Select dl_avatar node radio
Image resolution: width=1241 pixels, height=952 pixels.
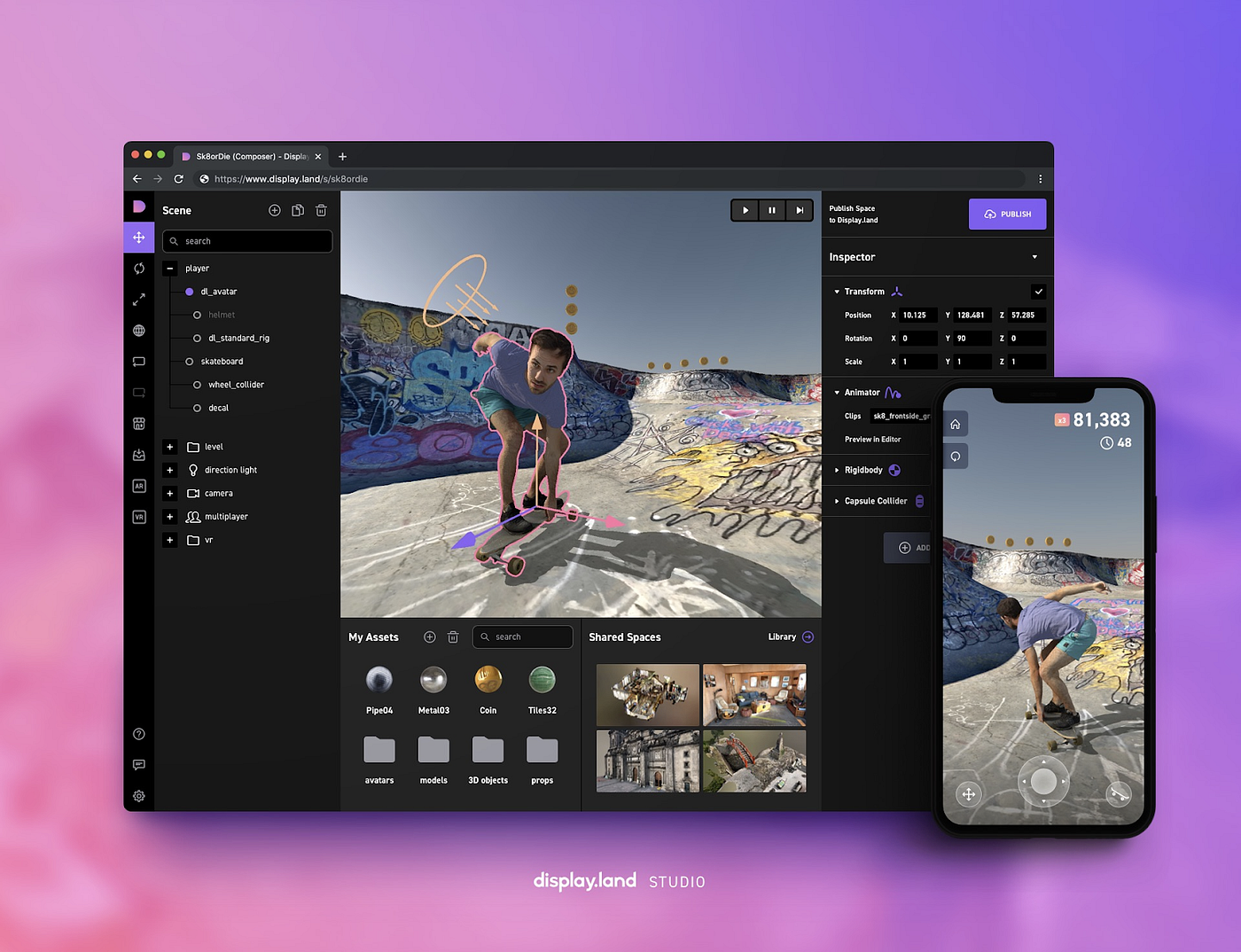[x=189, y=292]
